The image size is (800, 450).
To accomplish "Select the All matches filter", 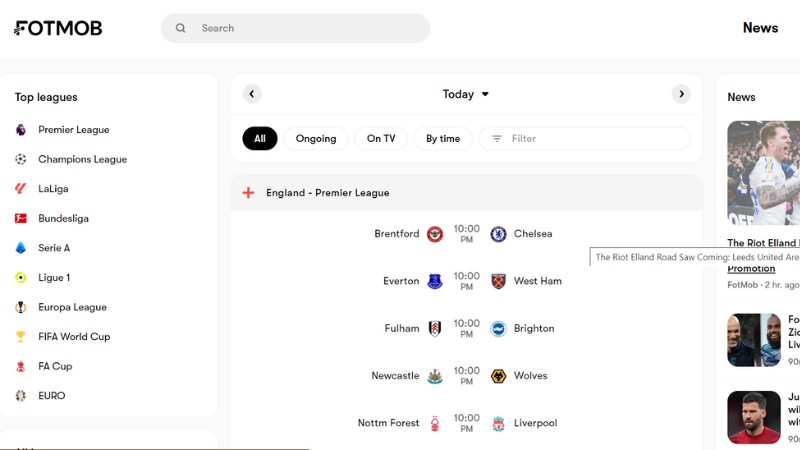I will tap(260, 139).
